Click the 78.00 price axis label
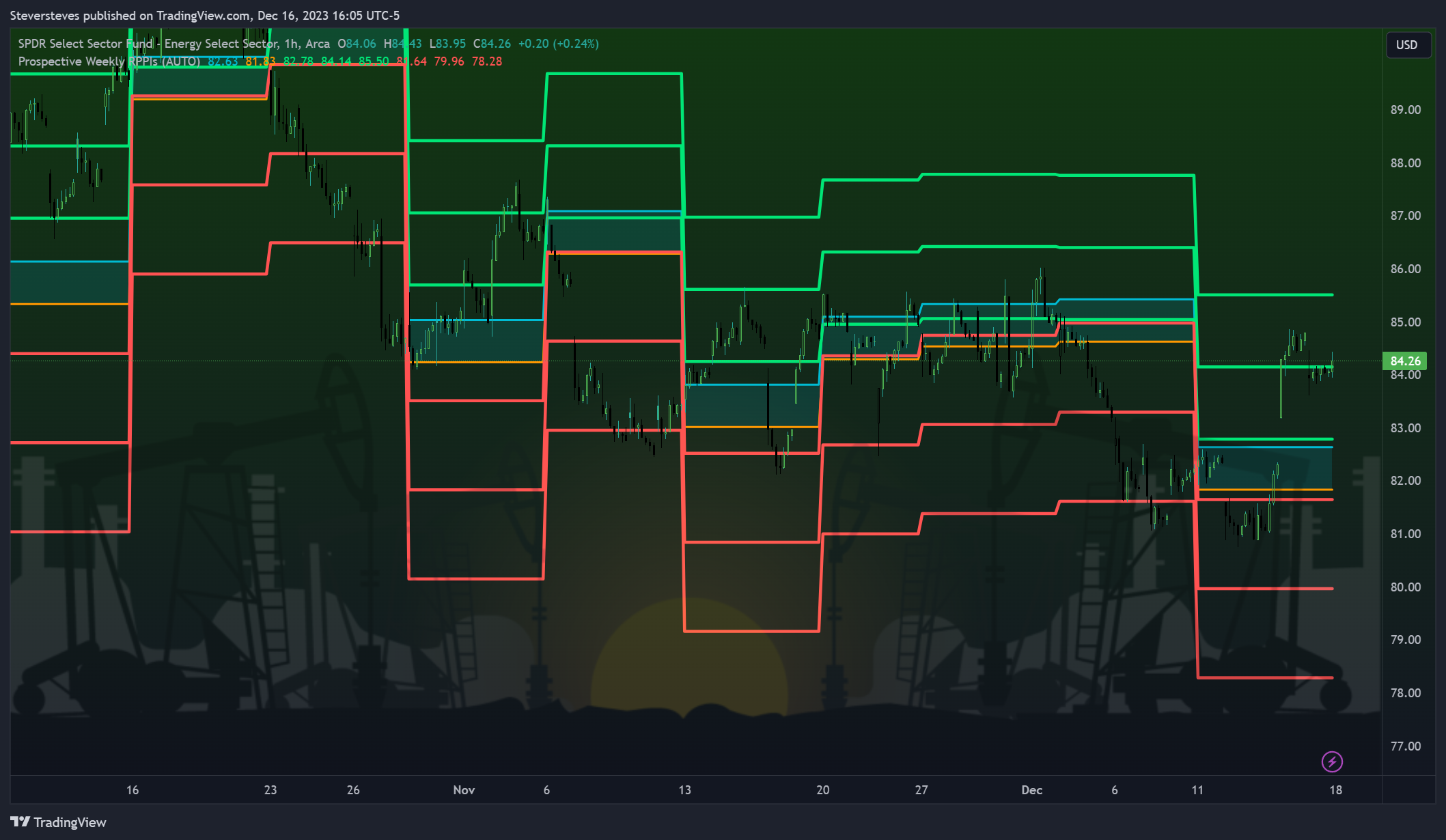Viewport: 1446px width, 840px height. (x=1406, y=693)
